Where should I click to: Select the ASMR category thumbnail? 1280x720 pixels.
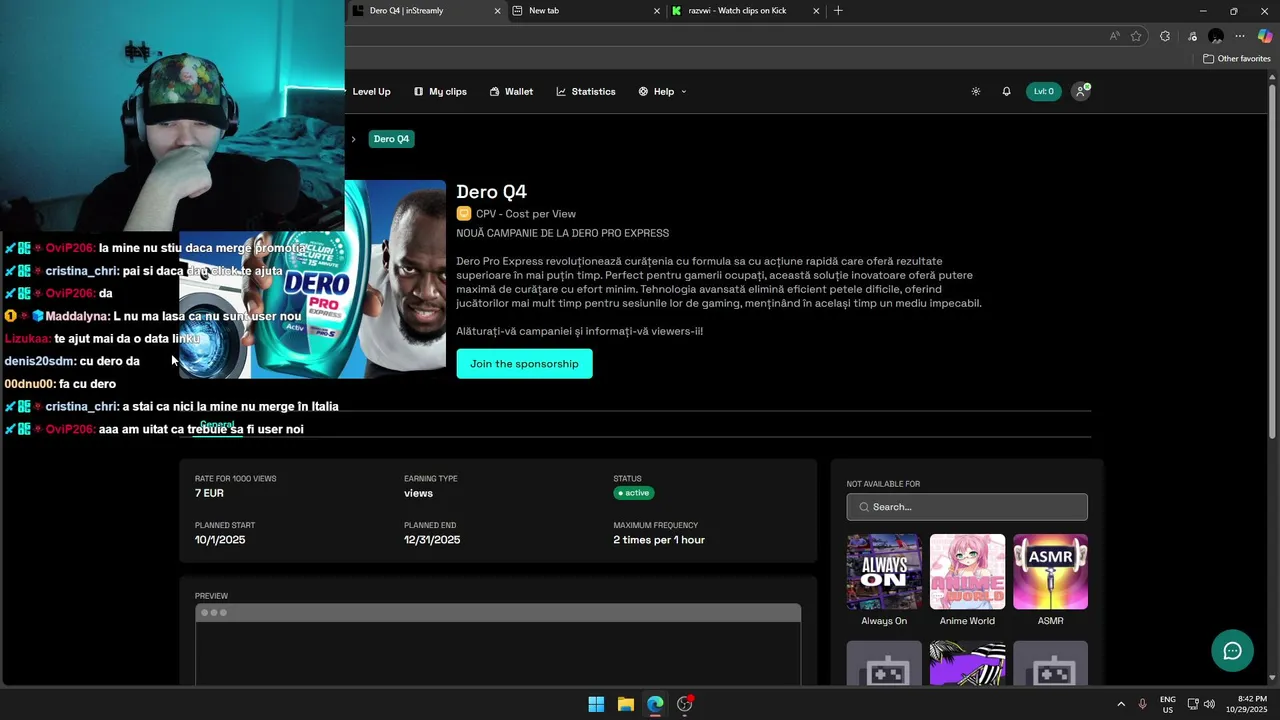(1050, 572)
